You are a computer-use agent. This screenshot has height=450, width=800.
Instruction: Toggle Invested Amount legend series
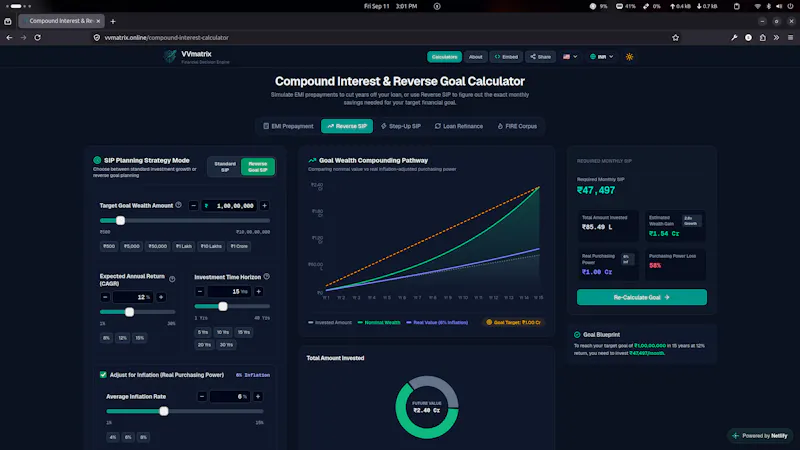330,322
